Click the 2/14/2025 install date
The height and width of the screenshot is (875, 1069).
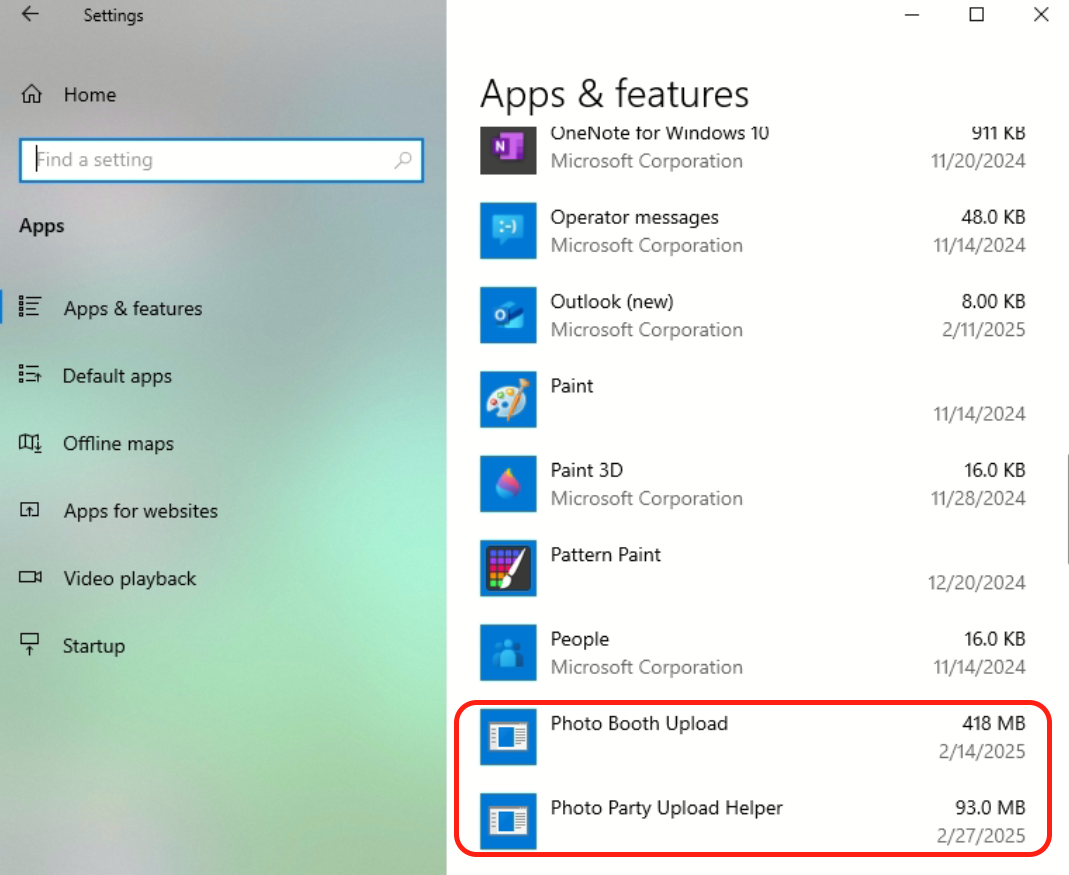[982, 751]
